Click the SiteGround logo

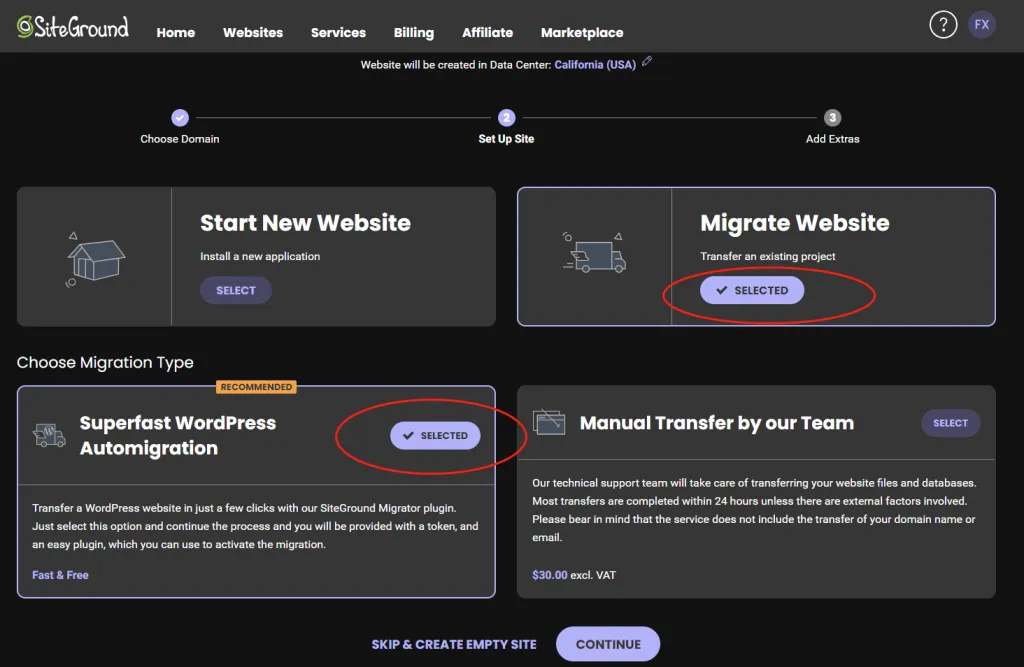click(x=72, y=27)
